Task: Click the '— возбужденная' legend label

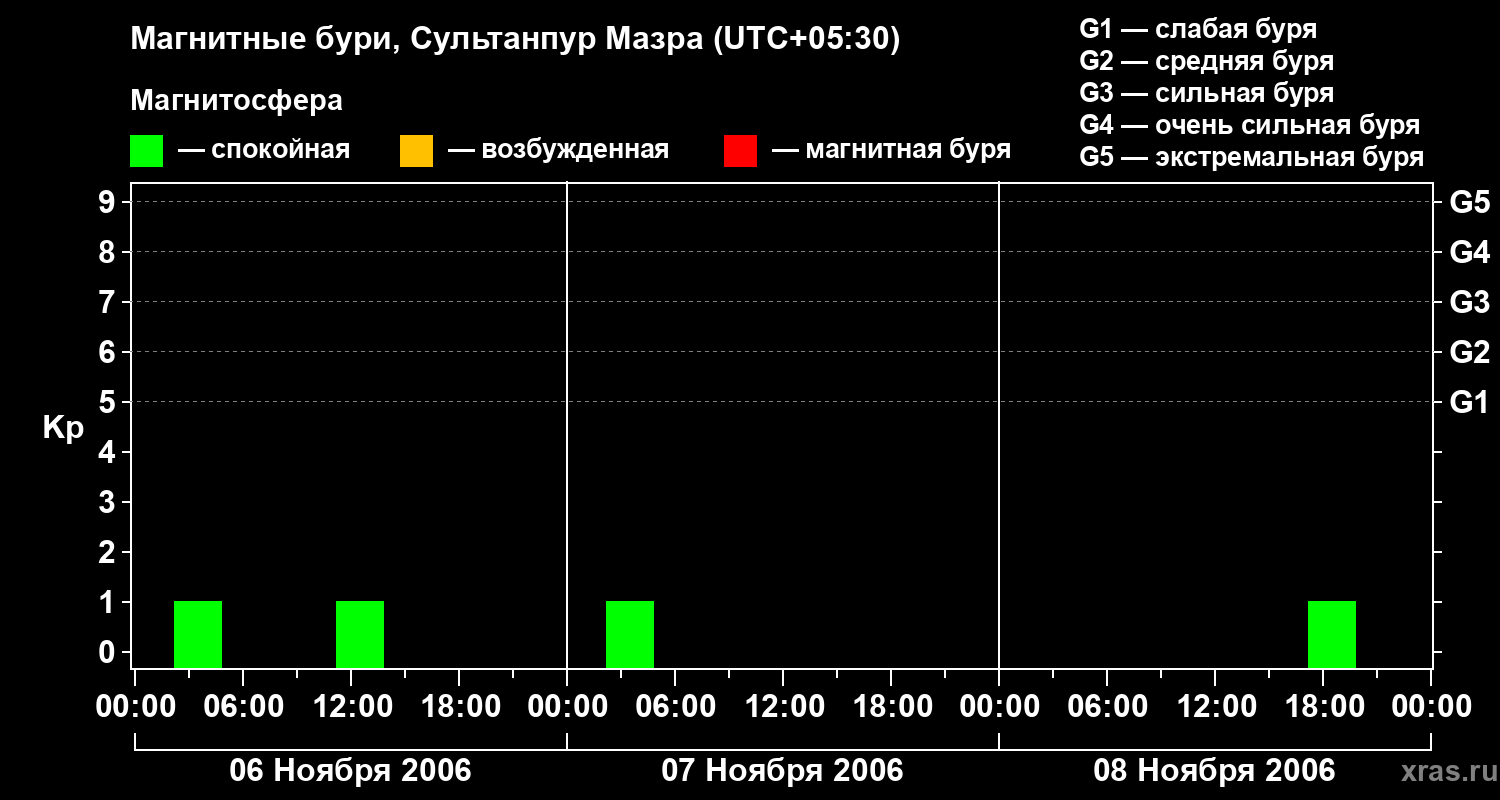Action: (x=558, y=150)
